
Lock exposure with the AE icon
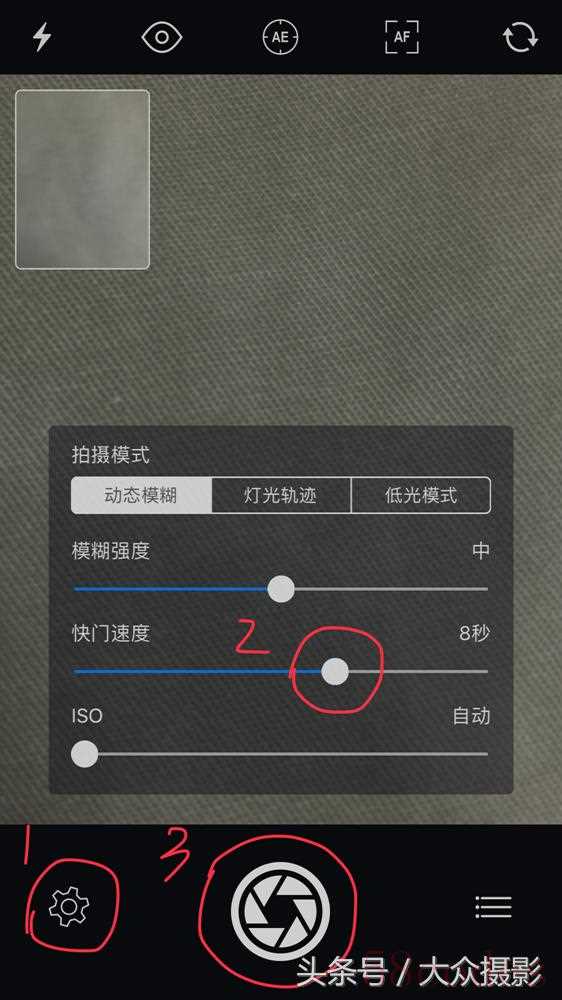coord(280,37)
